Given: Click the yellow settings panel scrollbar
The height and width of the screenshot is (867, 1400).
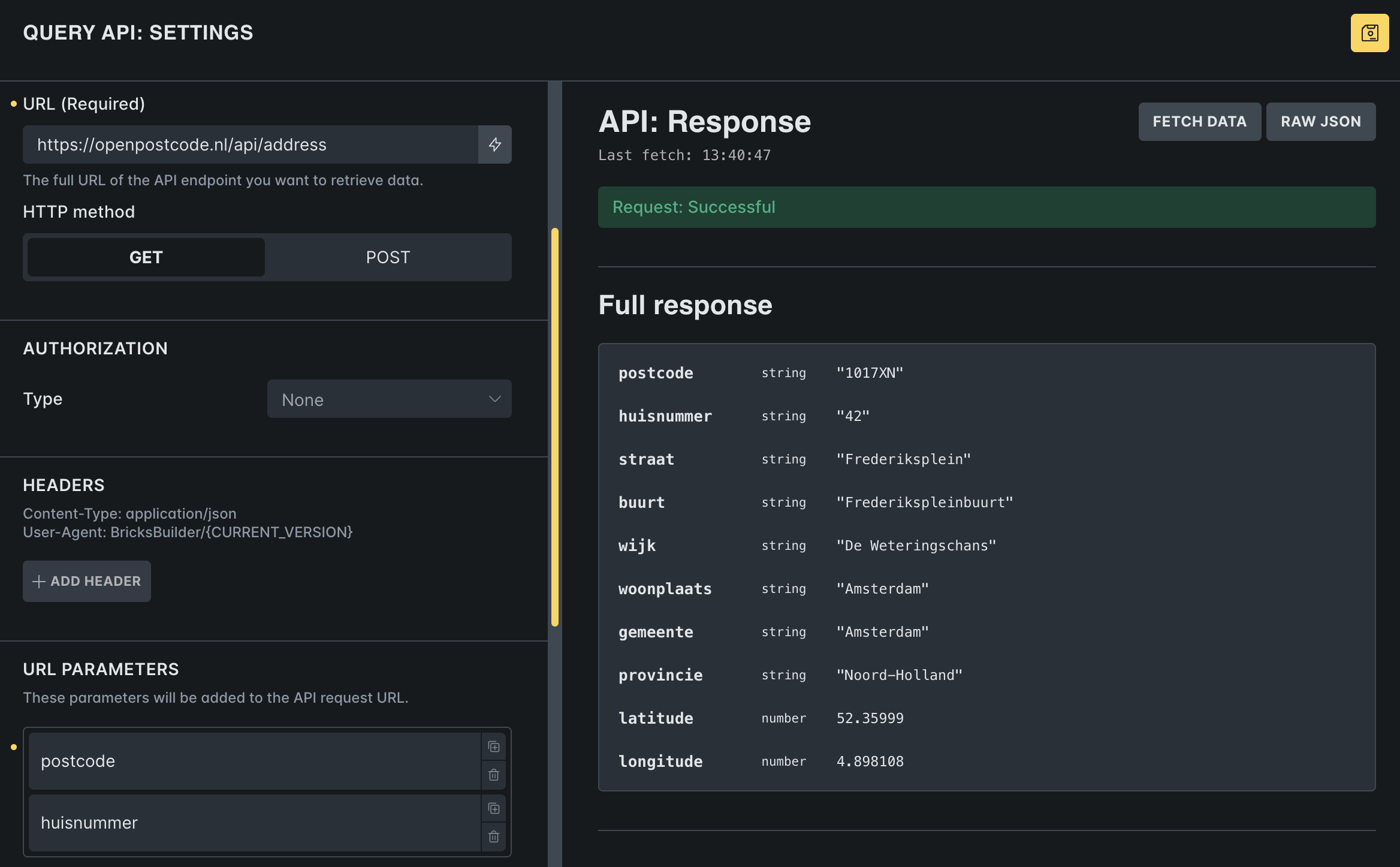Looking at the screenshot, I should (x=555, y=427).
